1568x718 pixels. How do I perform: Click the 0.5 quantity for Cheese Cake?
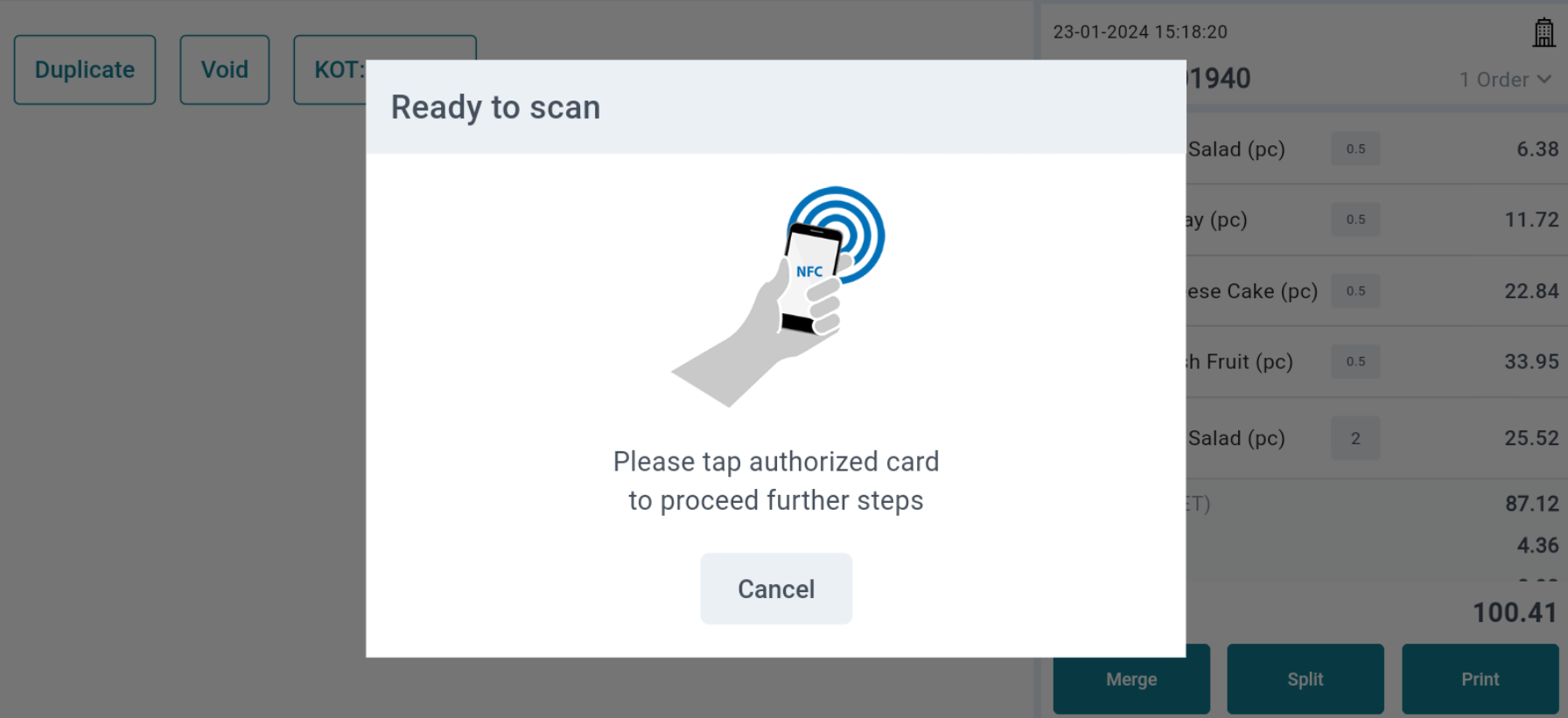point(1355,291)
